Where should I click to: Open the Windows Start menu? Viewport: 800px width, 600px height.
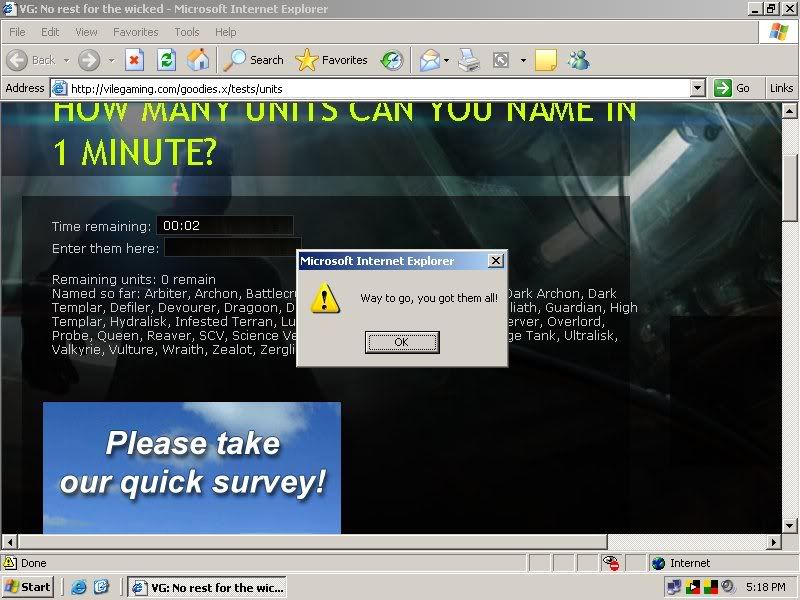click(x=29, y=587)
